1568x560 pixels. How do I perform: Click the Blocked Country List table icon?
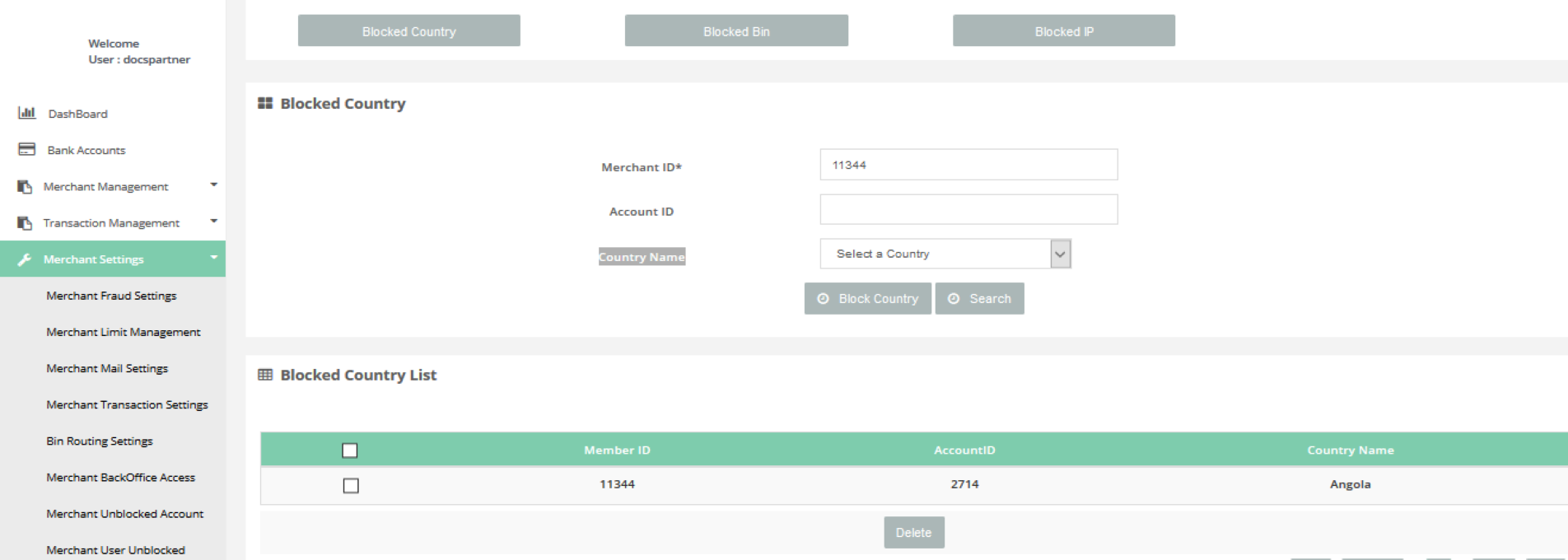pyautogui.click(x=265, y=375)
